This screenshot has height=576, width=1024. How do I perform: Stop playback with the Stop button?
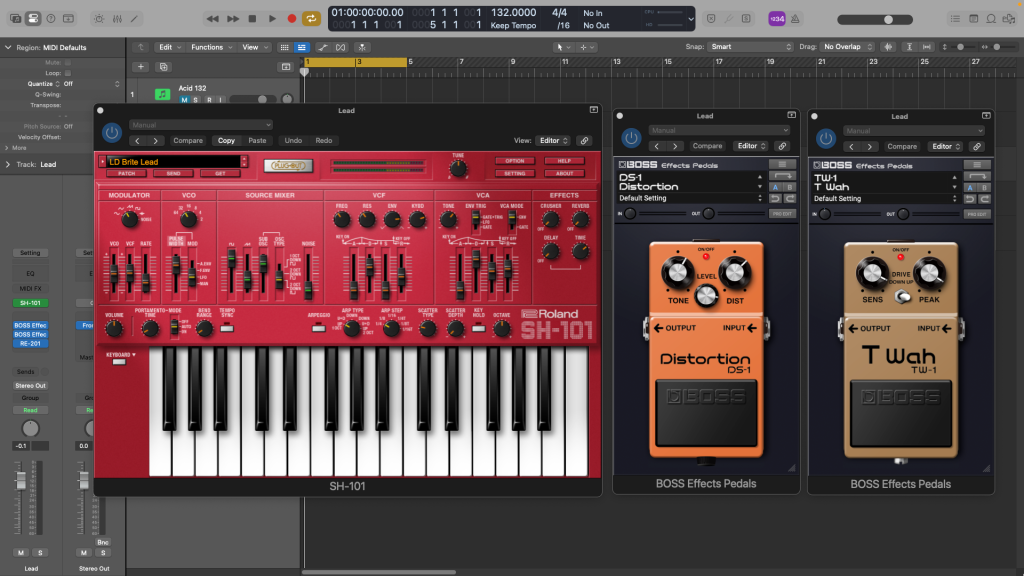point(252,19)
